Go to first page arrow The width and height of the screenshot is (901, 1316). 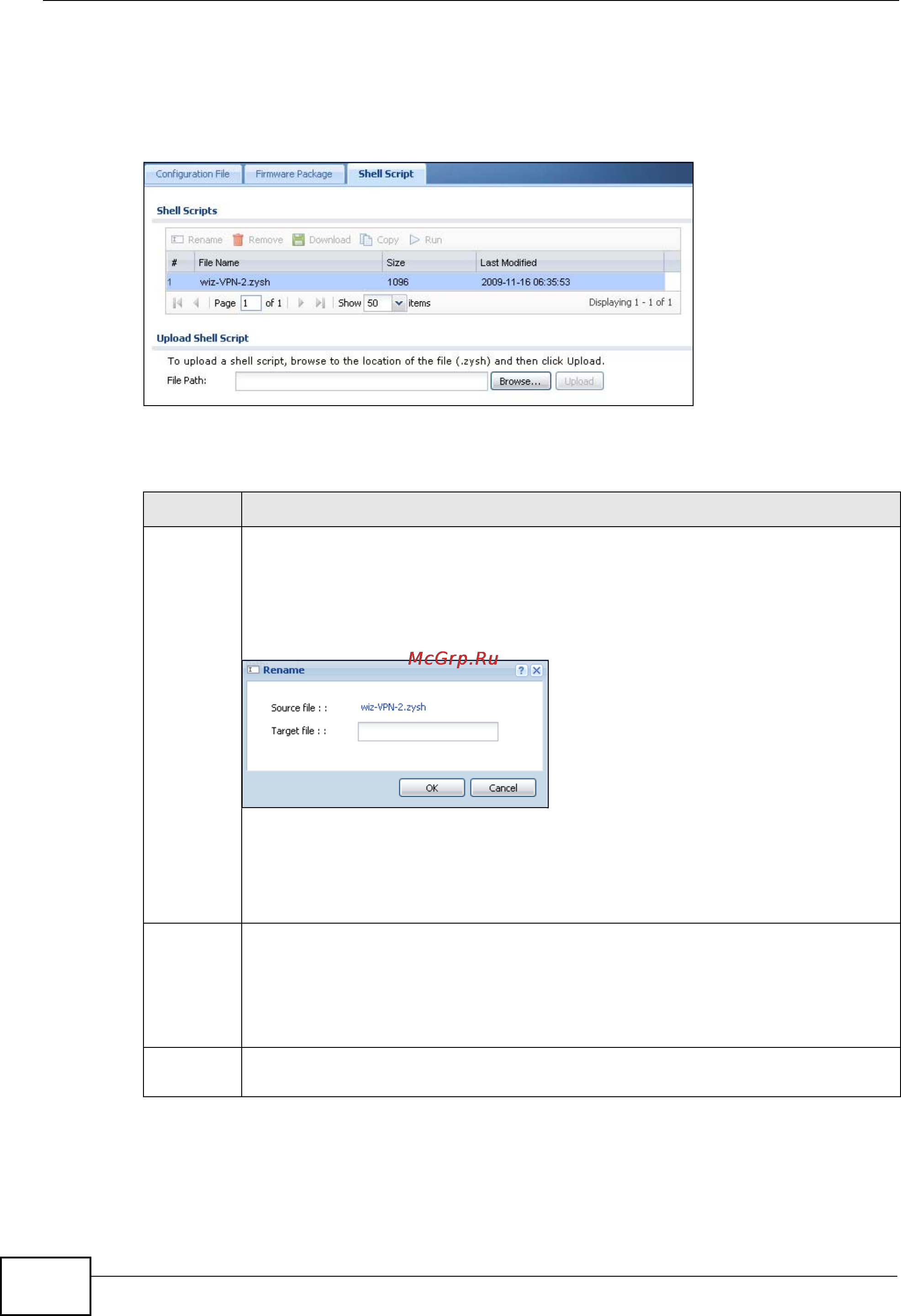(x=177, y=303)
